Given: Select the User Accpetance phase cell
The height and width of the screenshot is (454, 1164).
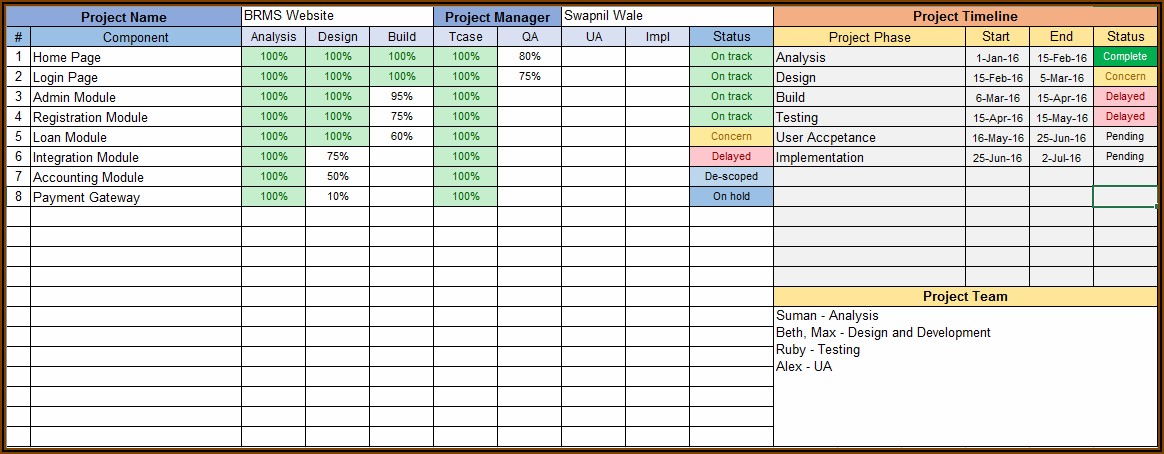Looking at the screenshot, I should point(869,137).
